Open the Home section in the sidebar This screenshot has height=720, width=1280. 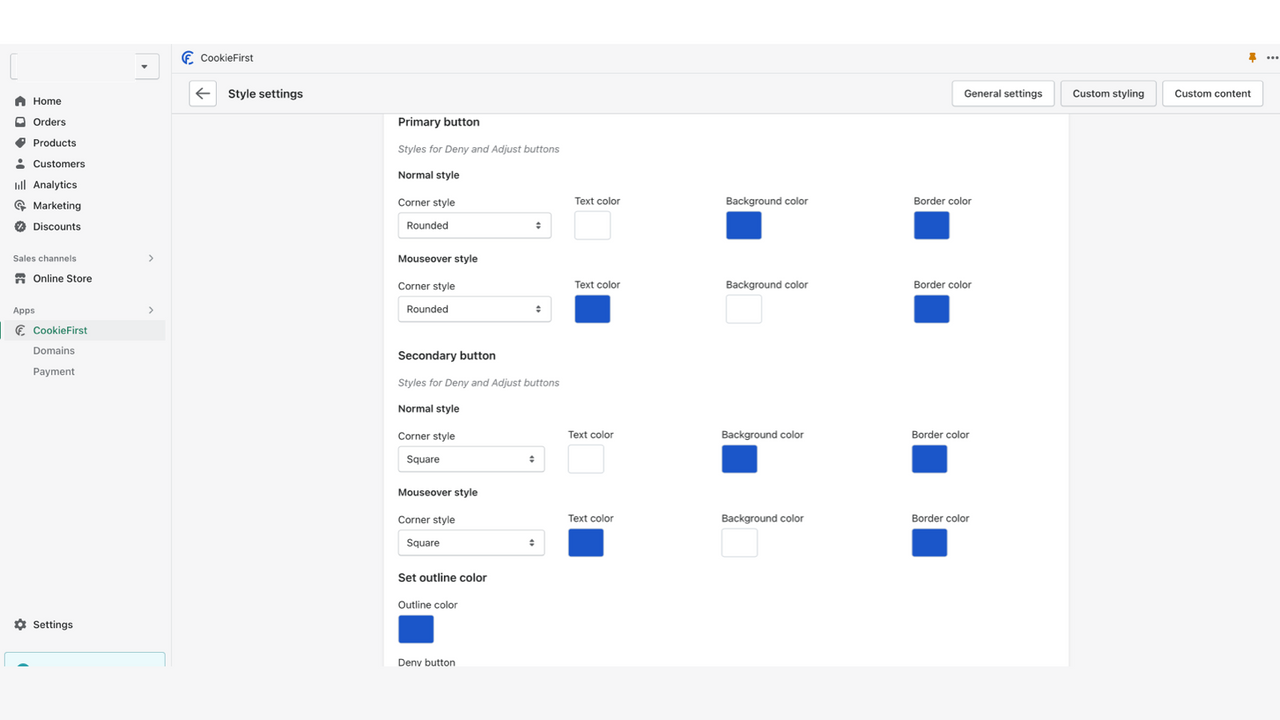click(x=43, y=100)
